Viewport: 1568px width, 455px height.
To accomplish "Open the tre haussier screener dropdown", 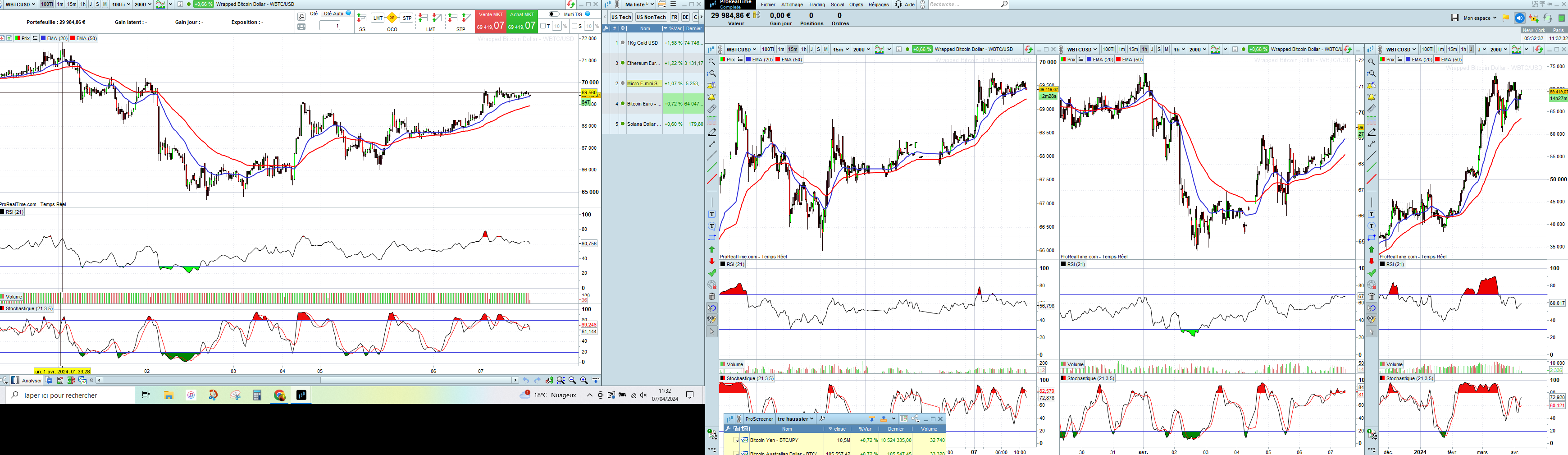I will tap(796, 419).
